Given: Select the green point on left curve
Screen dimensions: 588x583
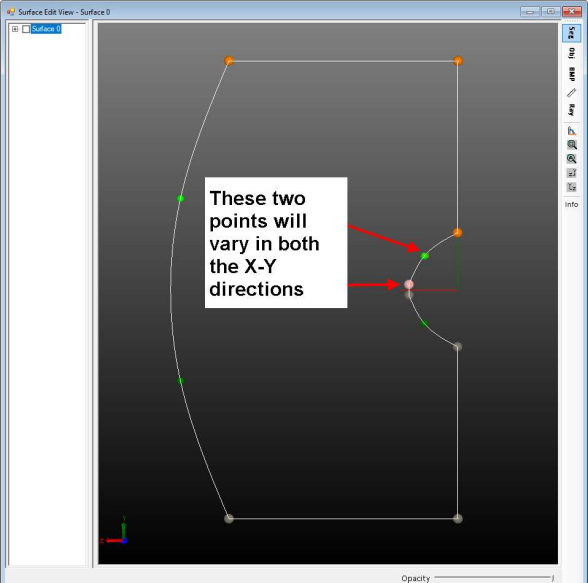Looking at the screenshot, I should point(180,198).
